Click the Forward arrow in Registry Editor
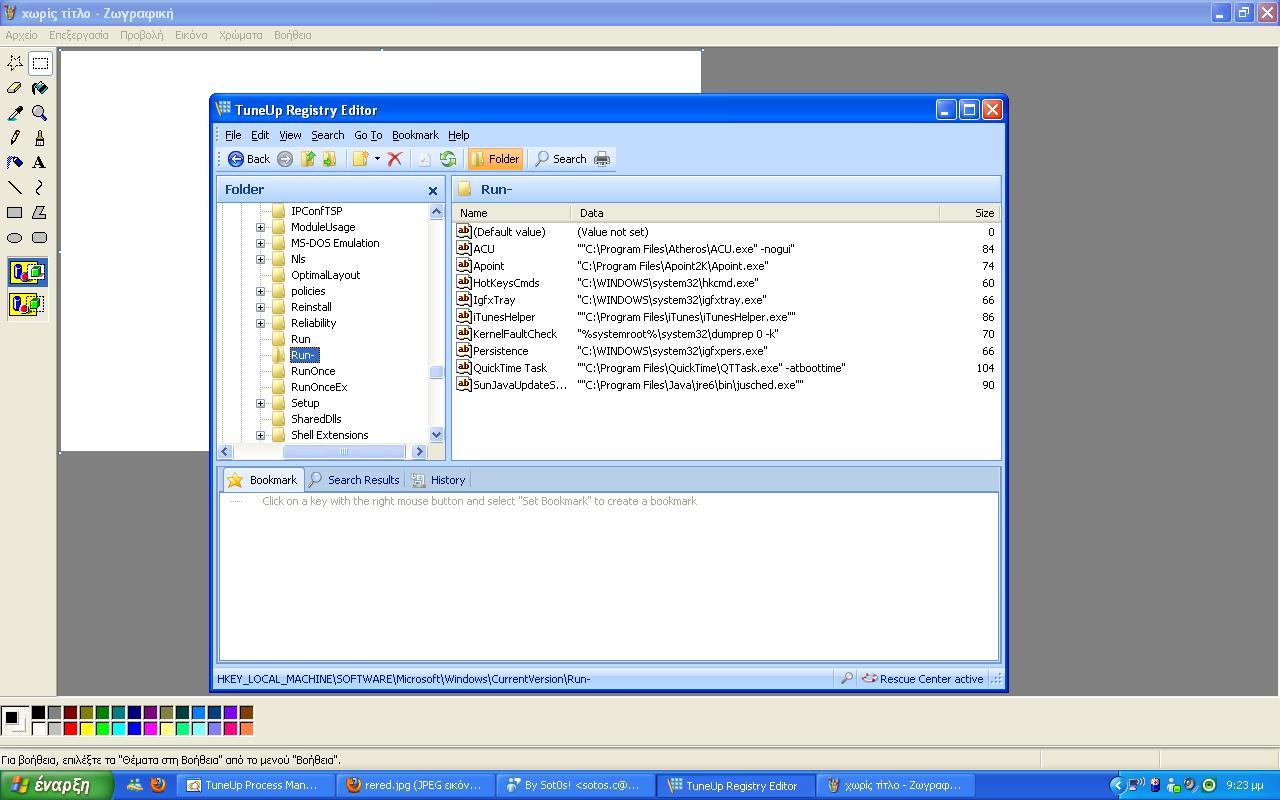Screen dimensions: 1280x800 click(285, 159)
